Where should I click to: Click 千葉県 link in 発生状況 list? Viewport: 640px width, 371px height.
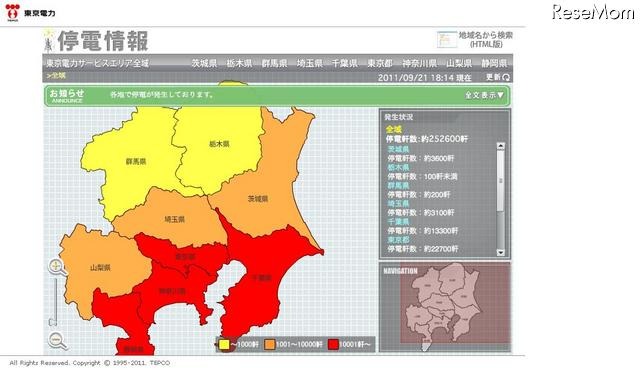pyautogui.click(x=398, y=222)
